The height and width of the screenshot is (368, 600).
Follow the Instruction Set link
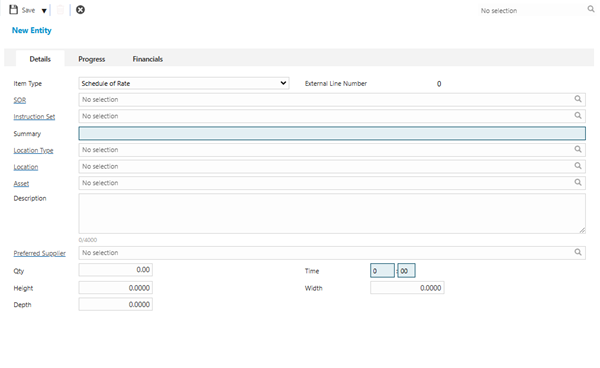pos(34,117)
